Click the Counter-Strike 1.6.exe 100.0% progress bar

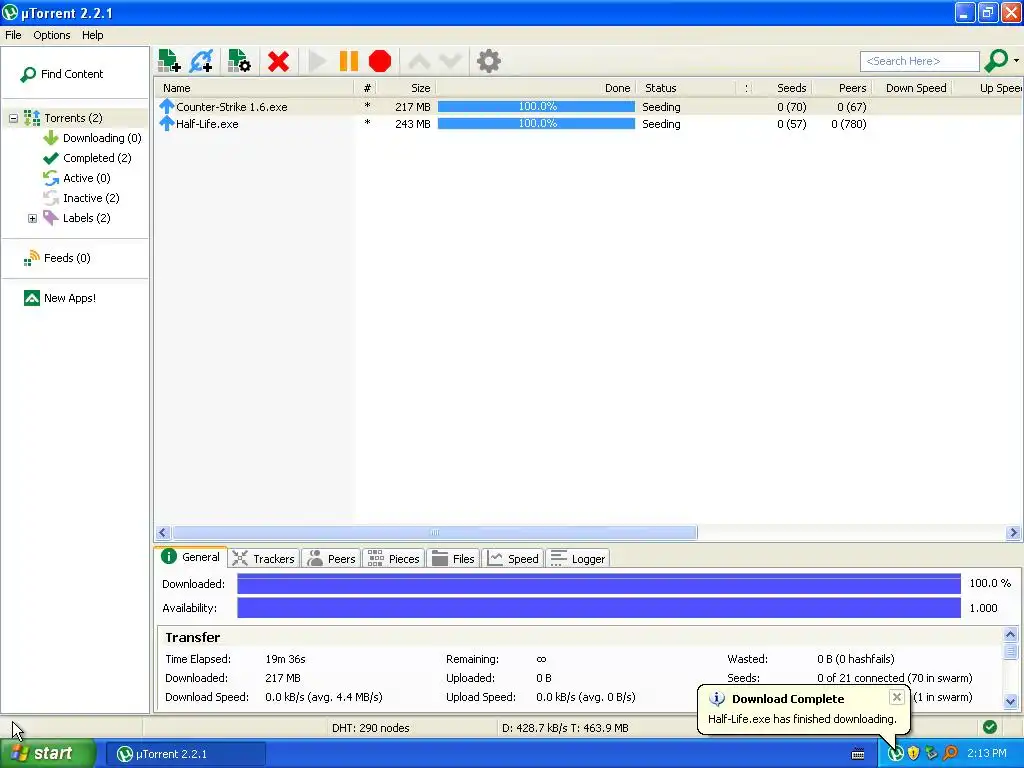click(536, 106)
